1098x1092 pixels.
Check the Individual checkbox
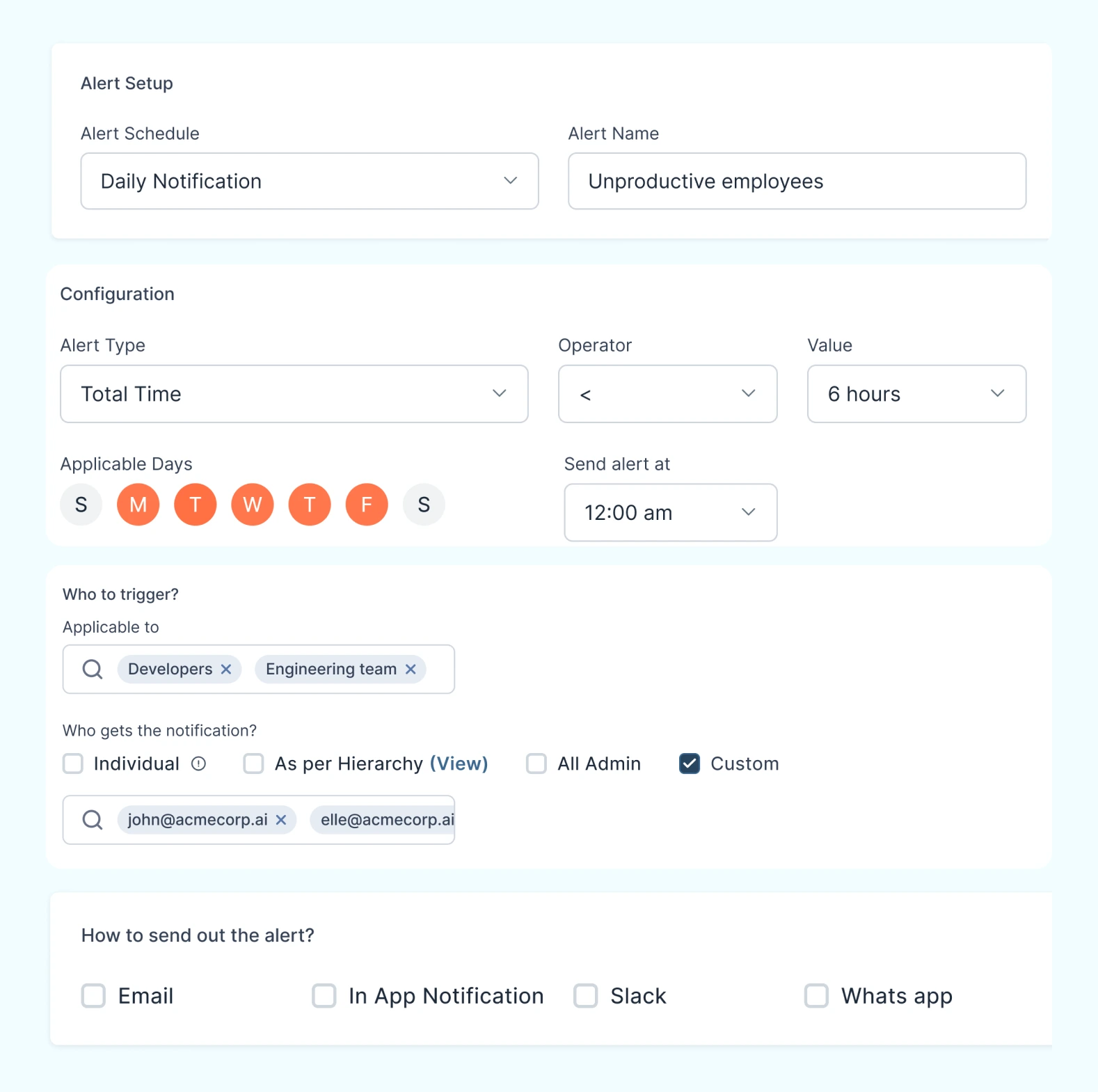coord(73,763)
